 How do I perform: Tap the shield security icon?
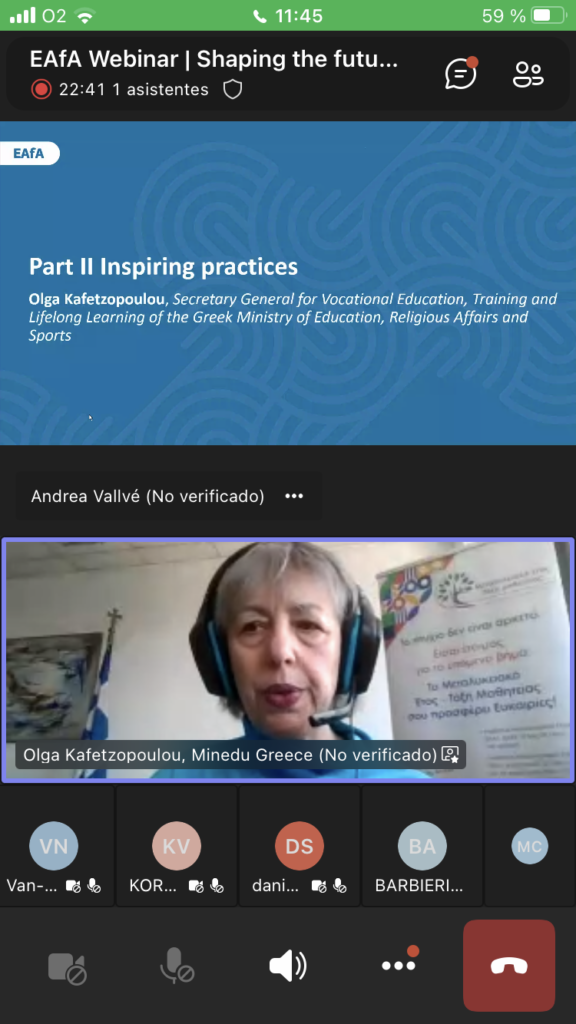tap(232, 89)
